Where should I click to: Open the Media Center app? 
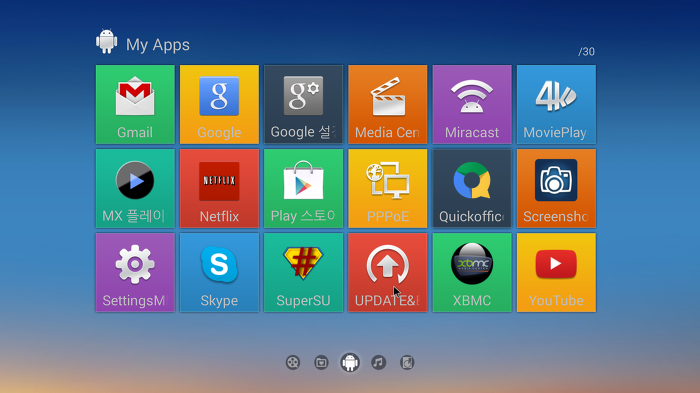(388, 104)
